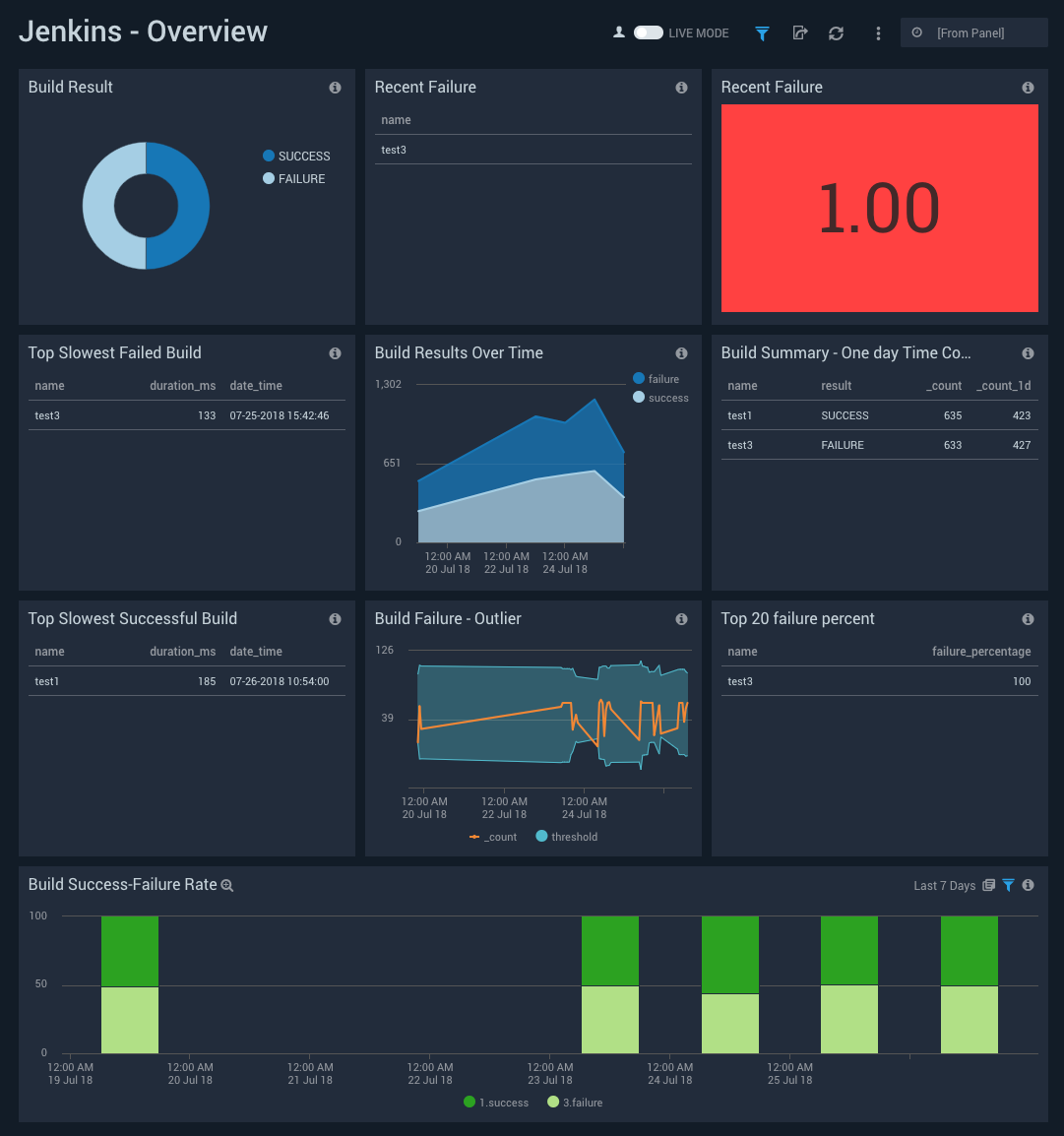1064x1136 pixels.
Task: Click the duration_ms column header in Top Slowest Failed Build
Action: (x=182, y=386)
